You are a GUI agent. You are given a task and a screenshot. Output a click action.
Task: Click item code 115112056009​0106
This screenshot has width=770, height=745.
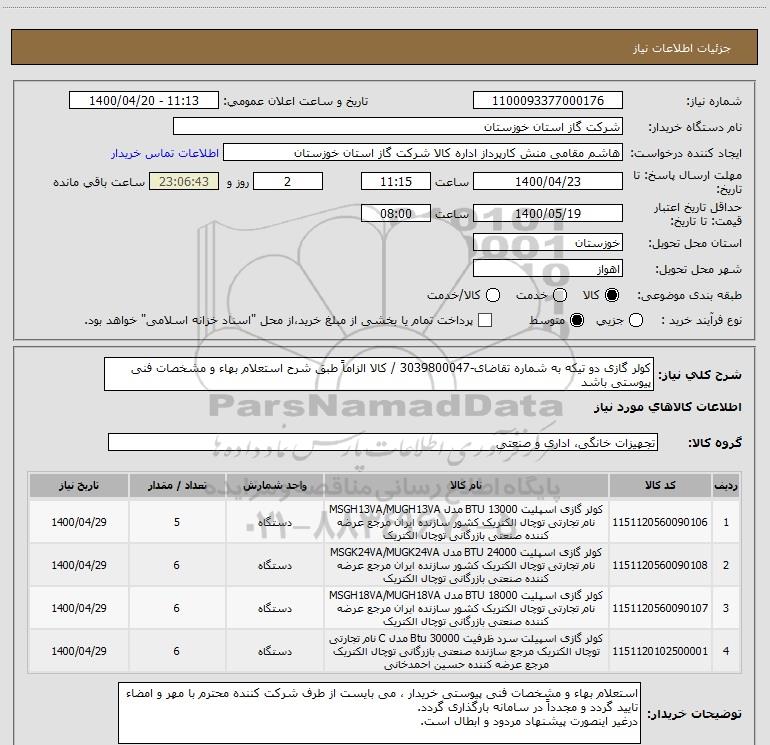pos(660,522)
